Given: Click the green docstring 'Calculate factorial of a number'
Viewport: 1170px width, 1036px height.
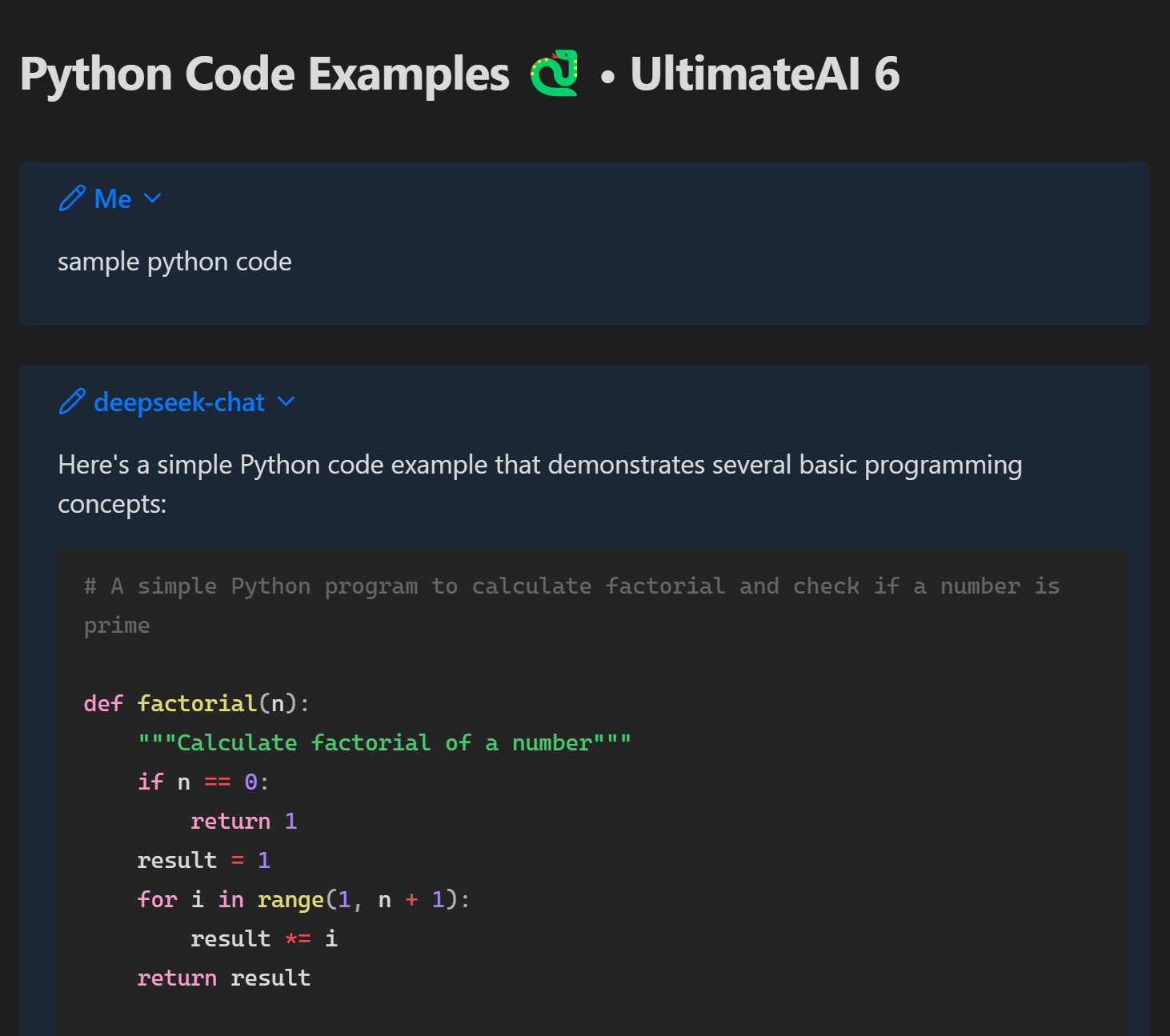Looking at the screenshot, I should click(x=384, y=742).
